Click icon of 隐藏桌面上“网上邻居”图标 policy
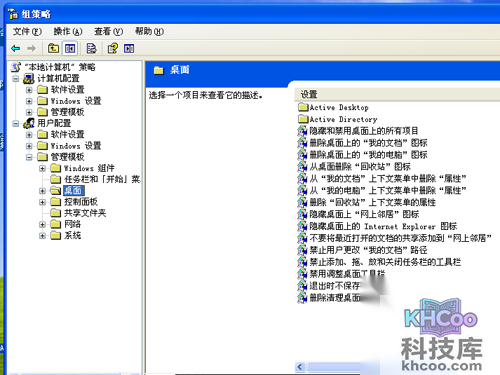Screen dimensions: 500x375 click(302, 214)
